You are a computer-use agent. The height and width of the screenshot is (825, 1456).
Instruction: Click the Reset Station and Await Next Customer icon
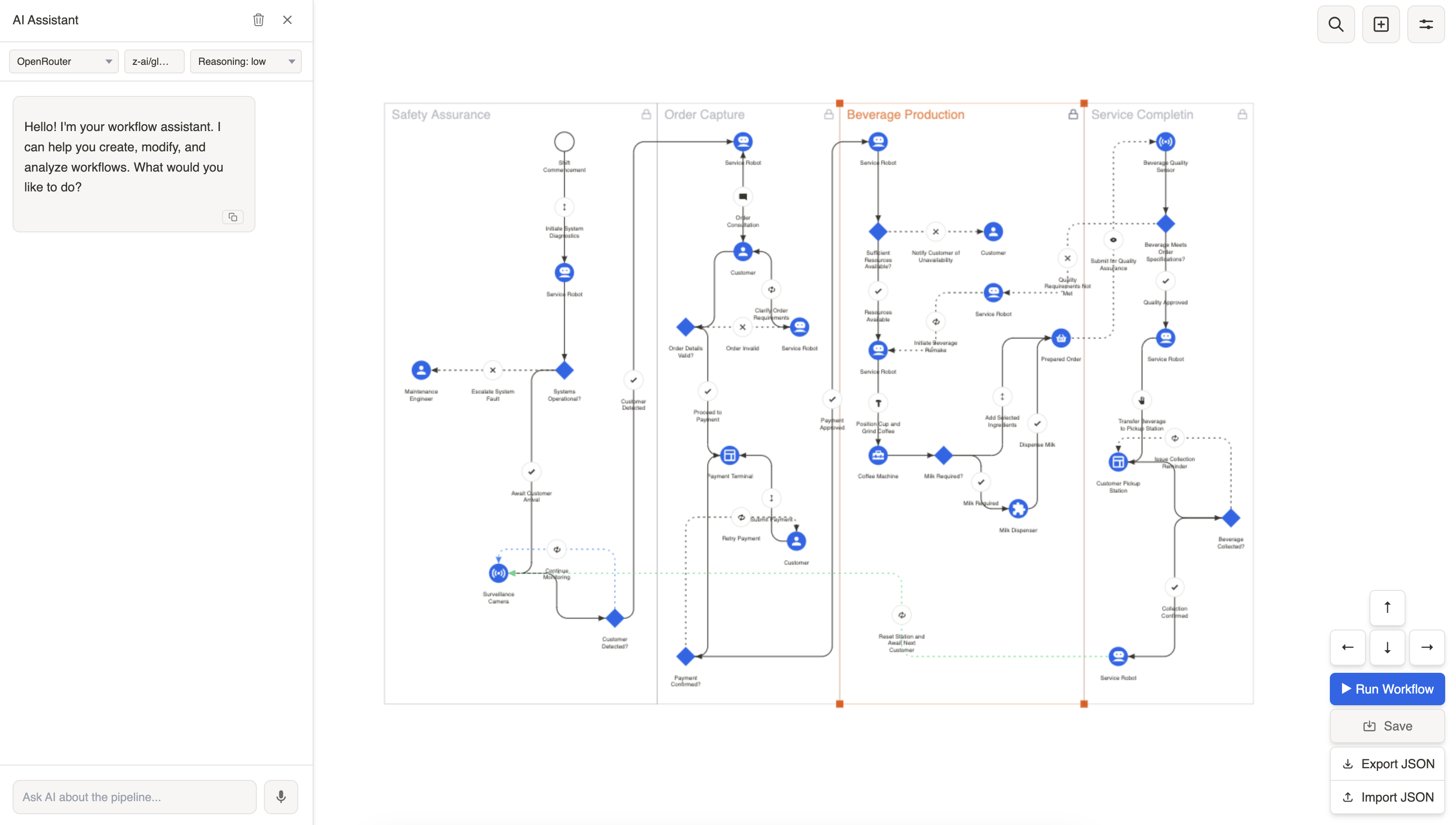click(x=901, y=615)
